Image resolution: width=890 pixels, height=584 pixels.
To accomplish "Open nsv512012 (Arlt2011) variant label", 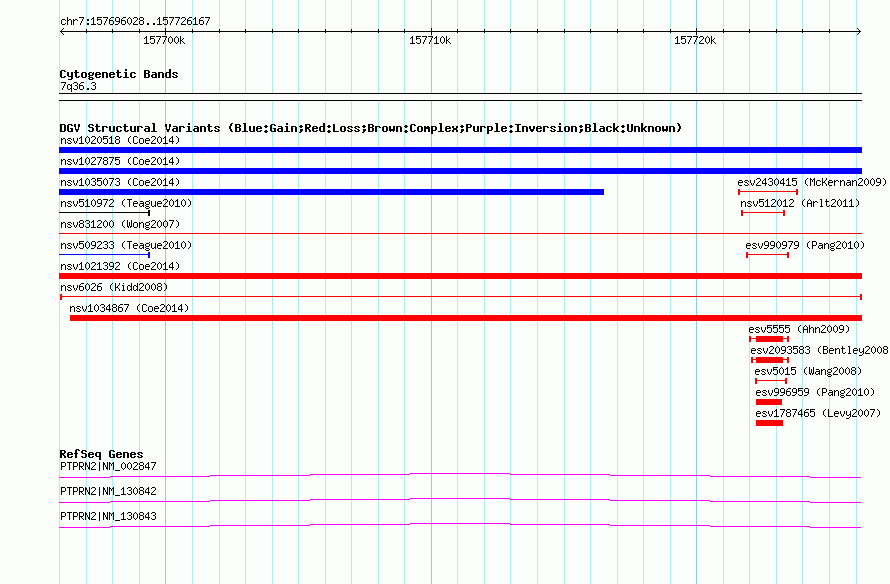I will [800, 203].
